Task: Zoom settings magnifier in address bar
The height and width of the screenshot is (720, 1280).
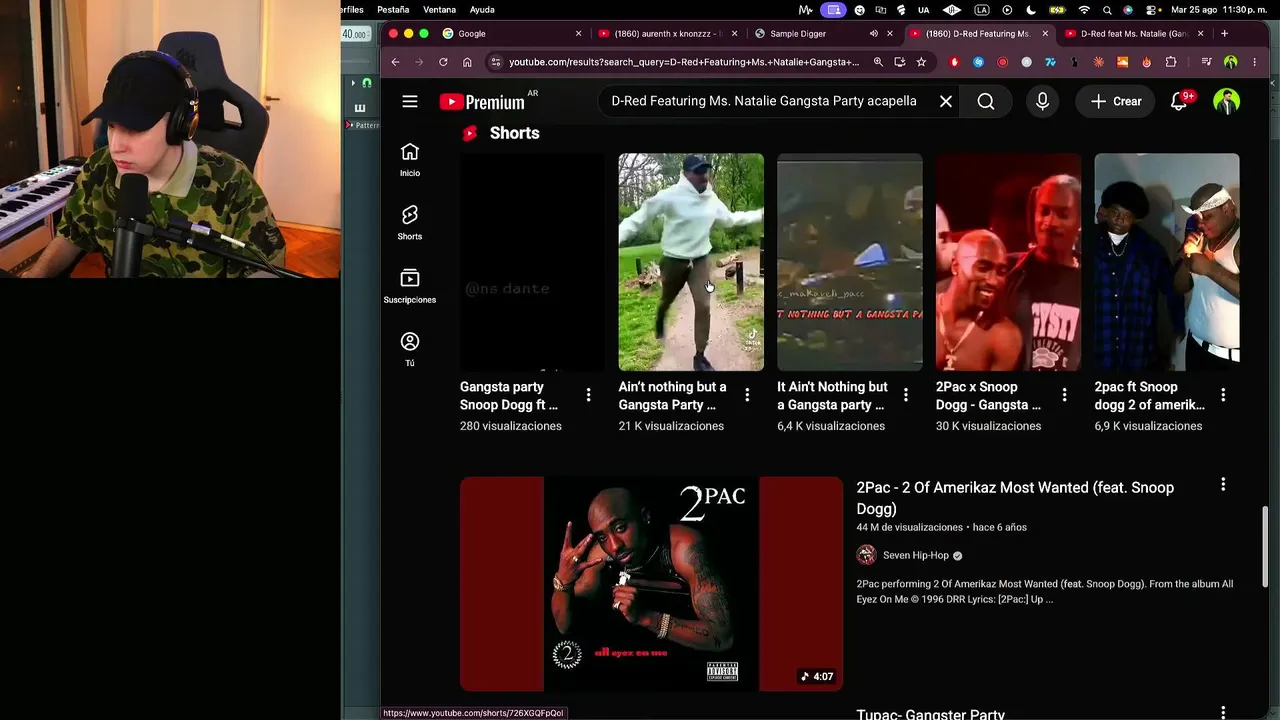Action: pos(878,62)
